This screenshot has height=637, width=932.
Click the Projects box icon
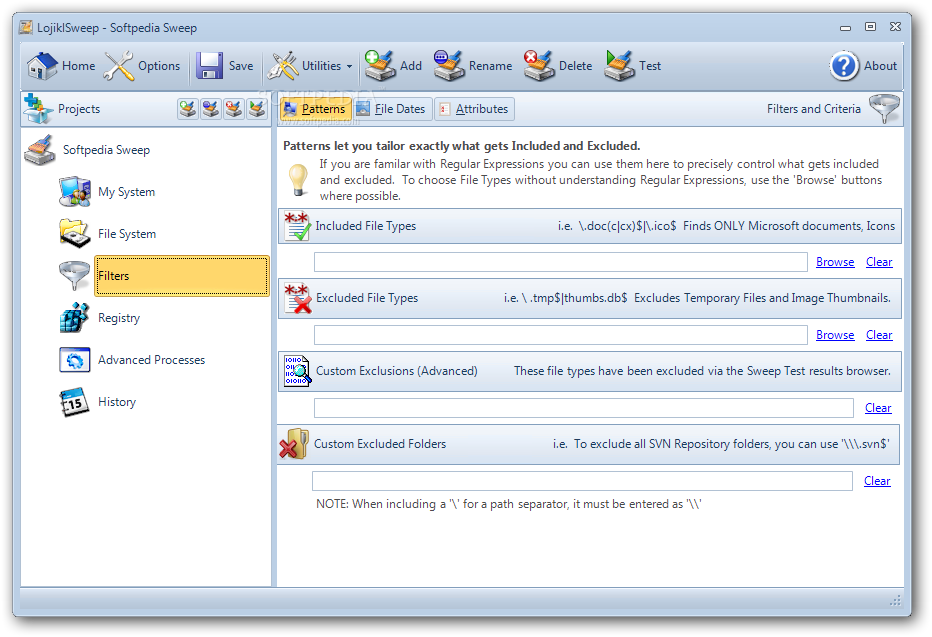[38, 109]
